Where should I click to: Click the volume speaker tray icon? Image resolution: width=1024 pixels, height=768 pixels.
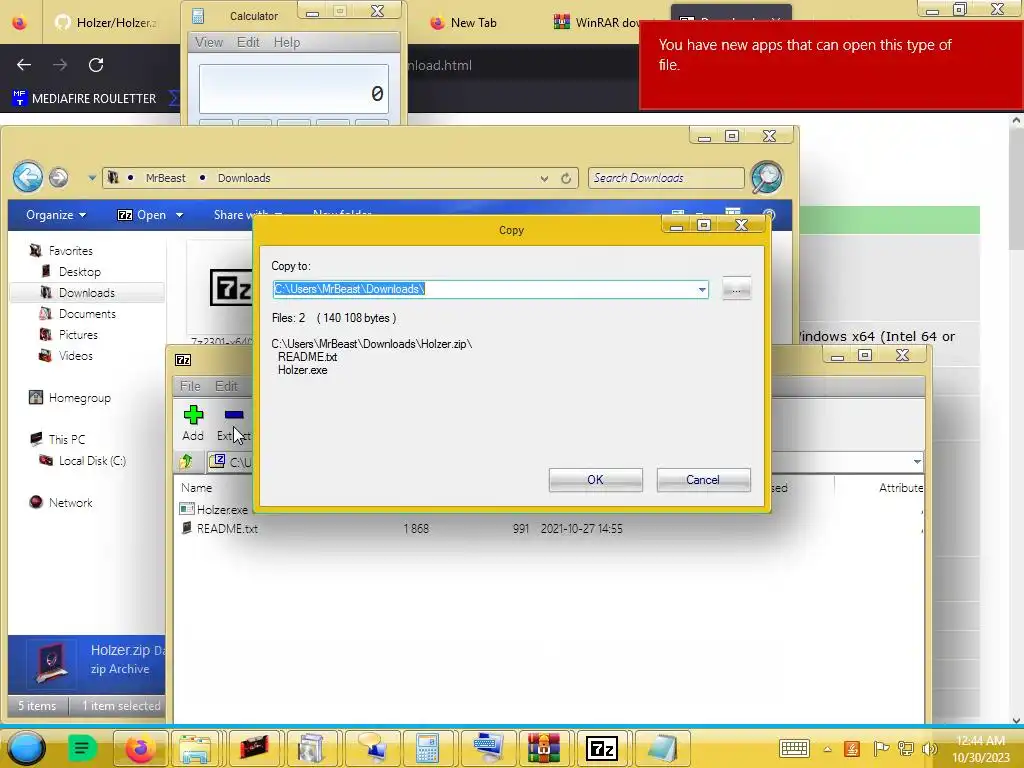929,748
